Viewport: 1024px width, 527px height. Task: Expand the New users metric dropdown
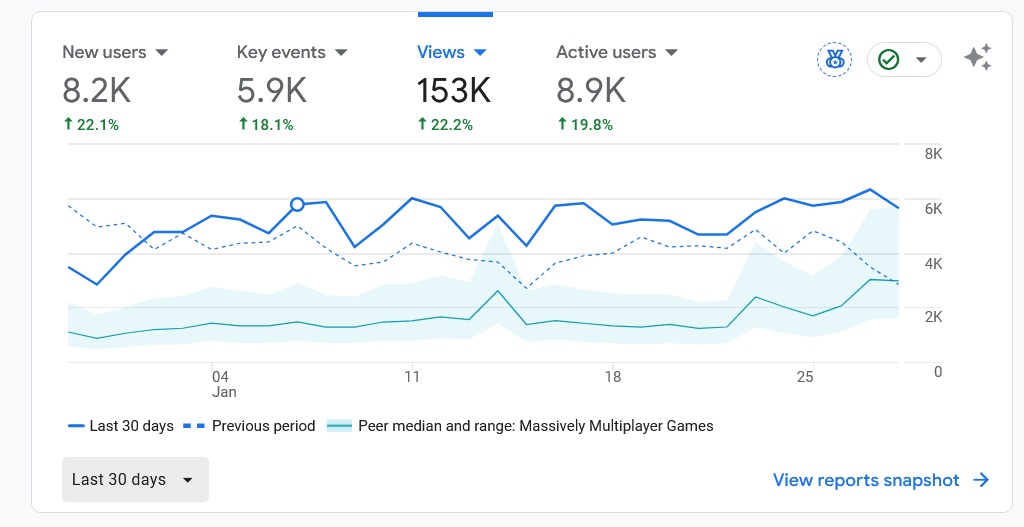click(x=161, y=52)
